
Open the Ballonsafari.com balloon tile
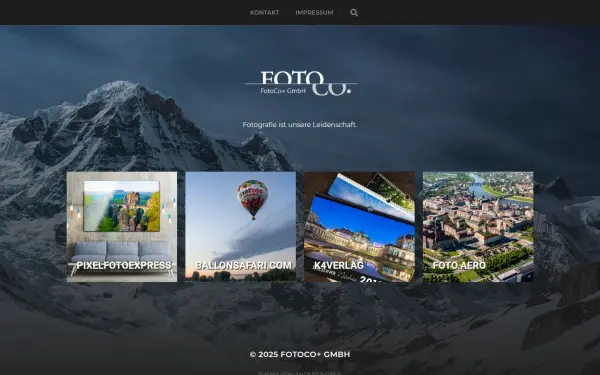(x=241, y=227)
